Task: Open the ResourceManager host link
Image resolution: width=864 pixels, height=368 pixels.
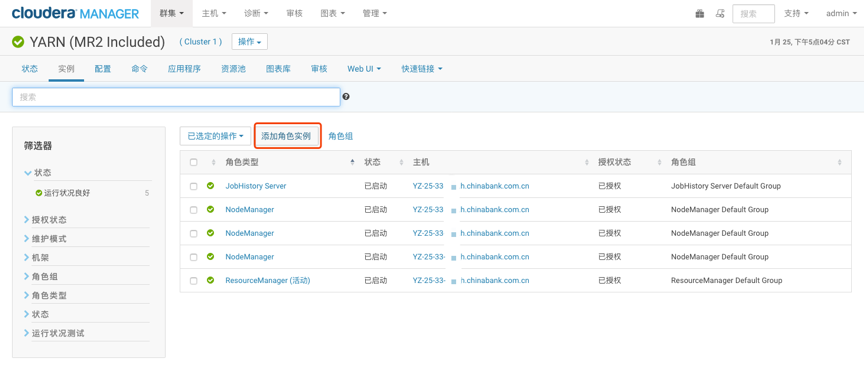Action: click(x=471, y=280)
